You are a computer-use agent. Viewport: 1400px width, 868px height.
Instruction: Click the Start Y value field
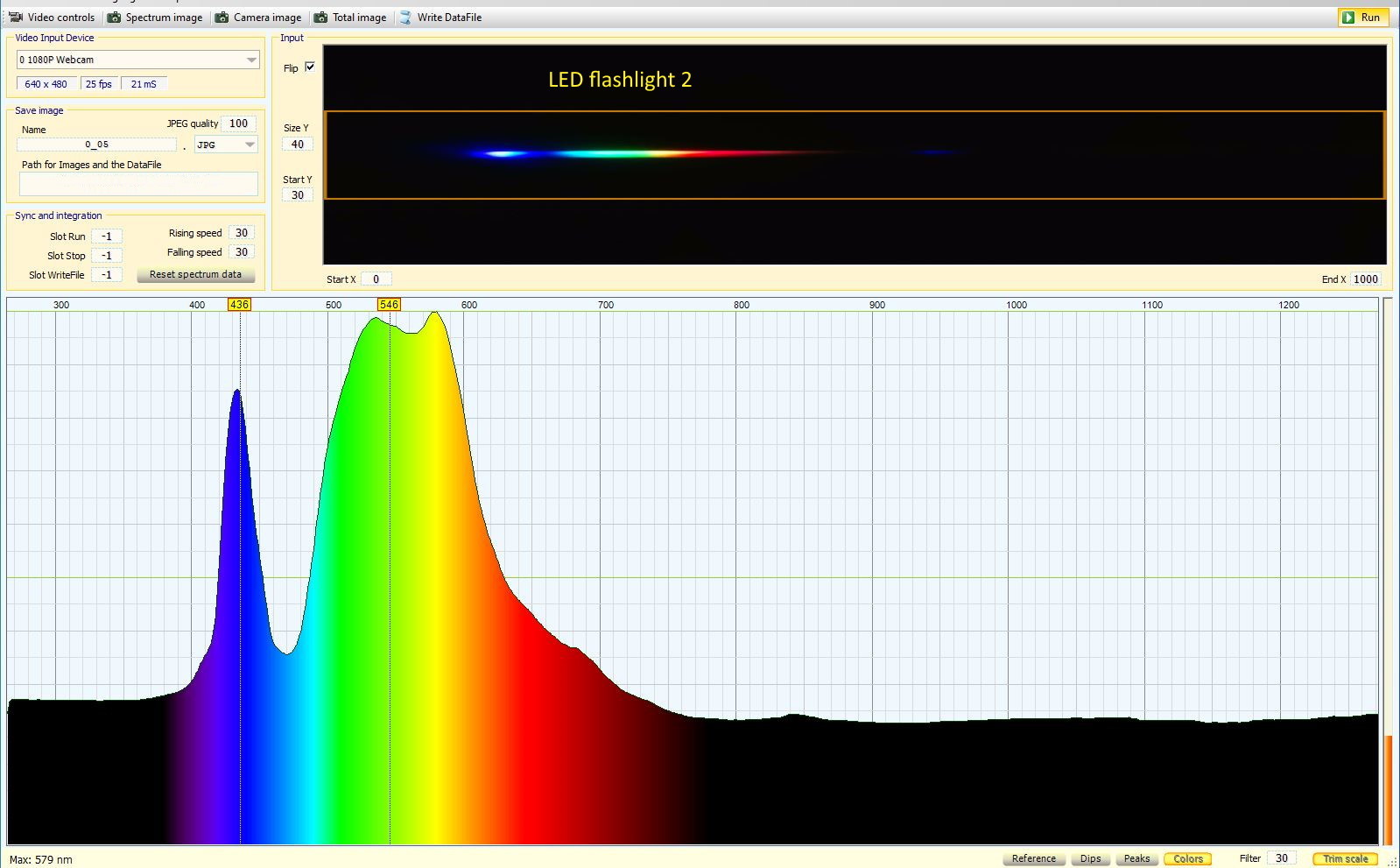(298, 195)
